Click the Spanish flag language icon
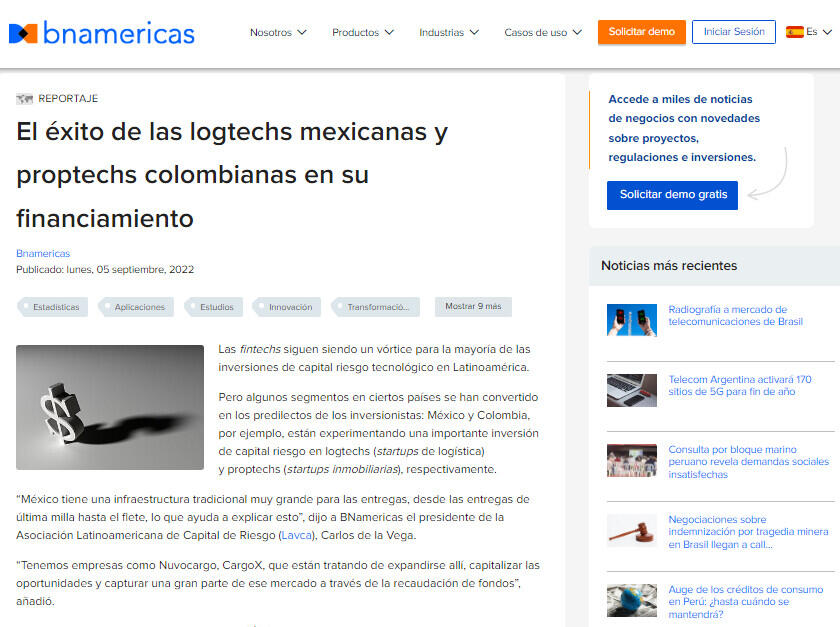 pos(795,32)
